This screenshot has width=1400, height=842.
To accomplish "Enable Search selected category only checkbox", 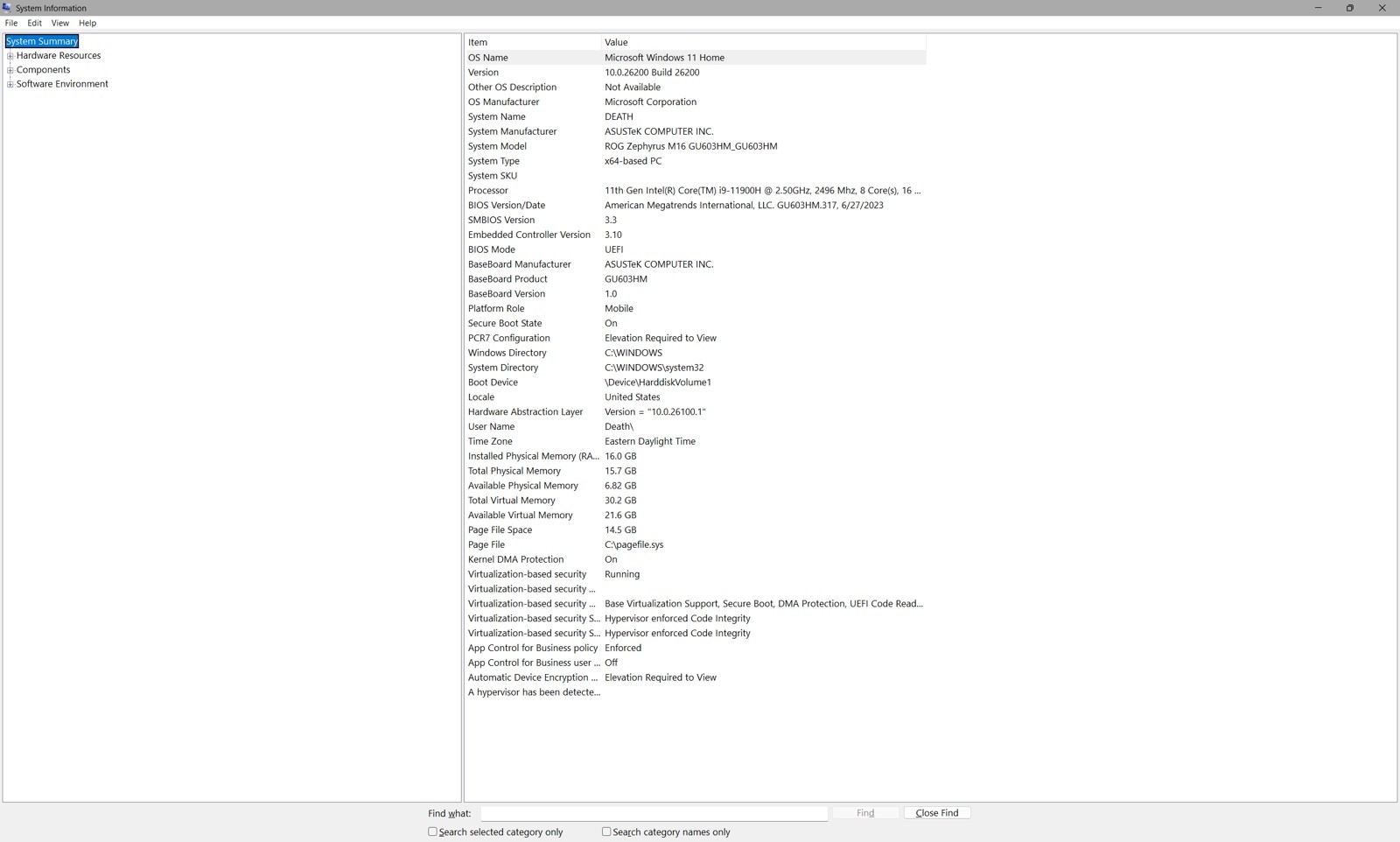I will [x=432, y=831].
